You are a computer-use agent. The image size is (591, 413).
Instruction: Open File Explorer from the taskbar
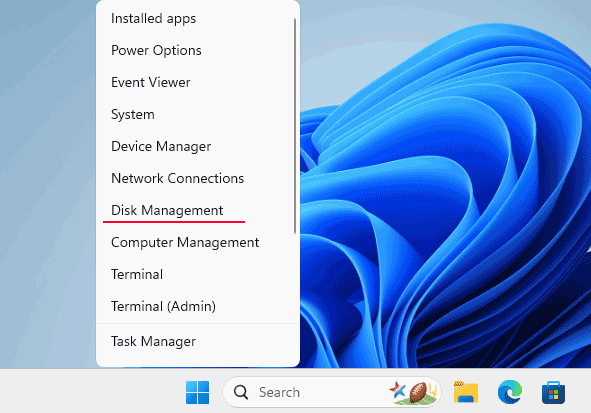coord(466,392)
